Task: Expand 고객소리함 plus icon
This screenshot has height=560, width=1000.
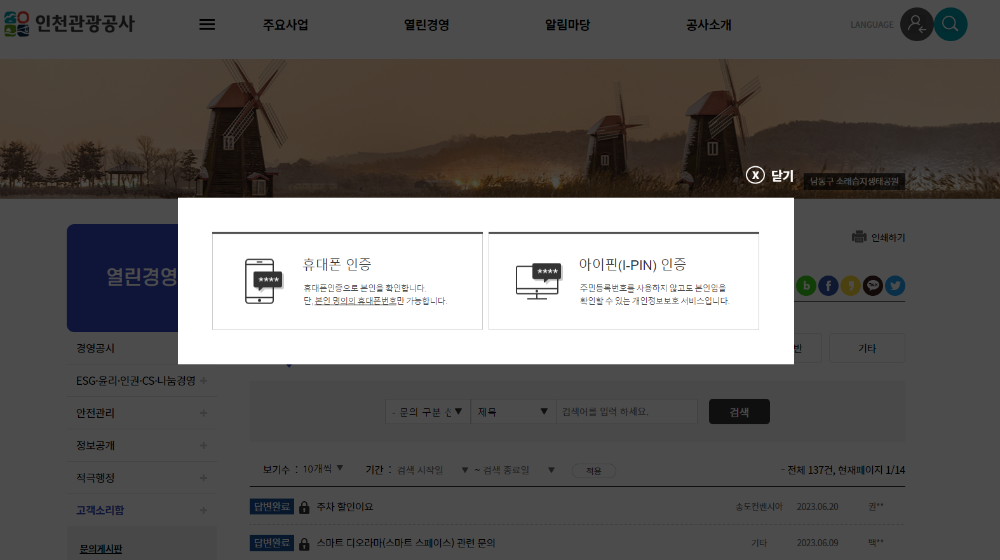Action: [203, 510]
